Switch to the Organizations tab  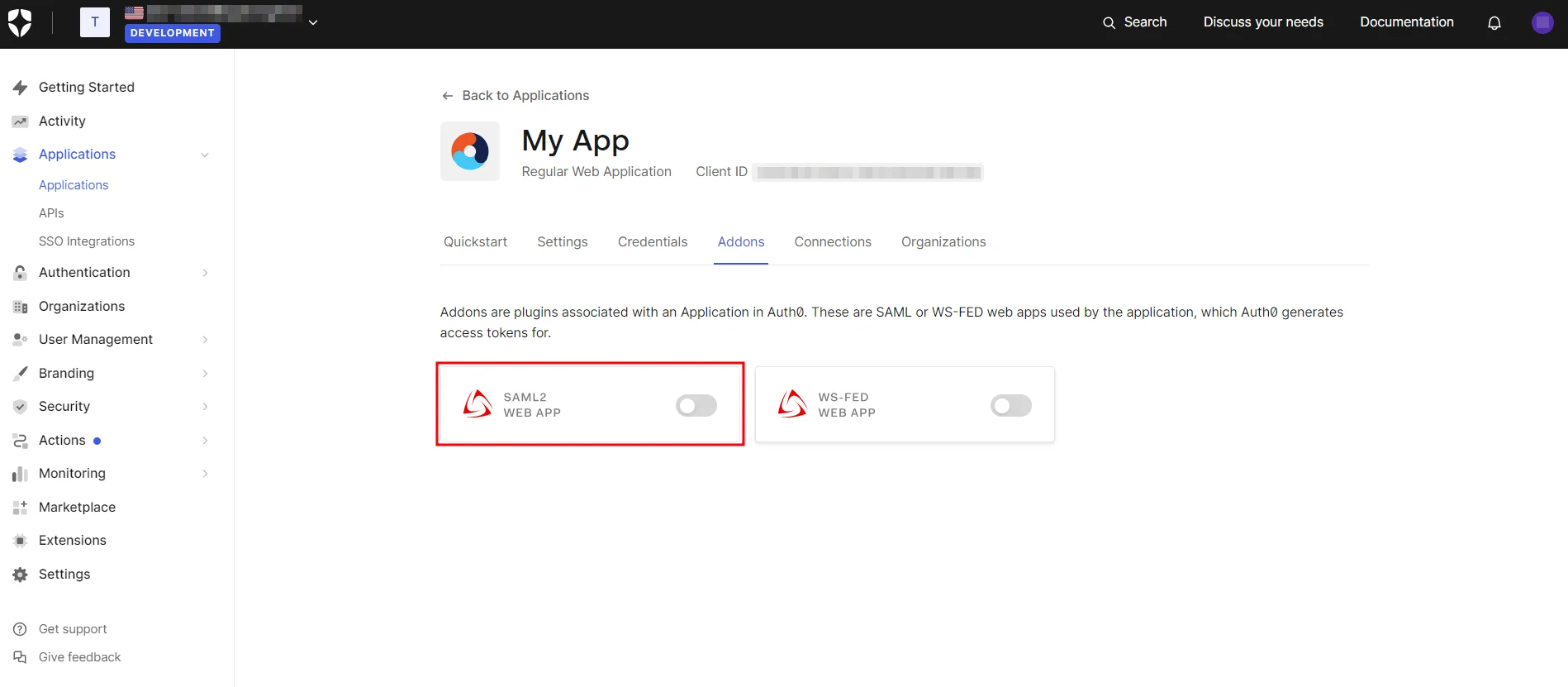(x=943, y=242)
